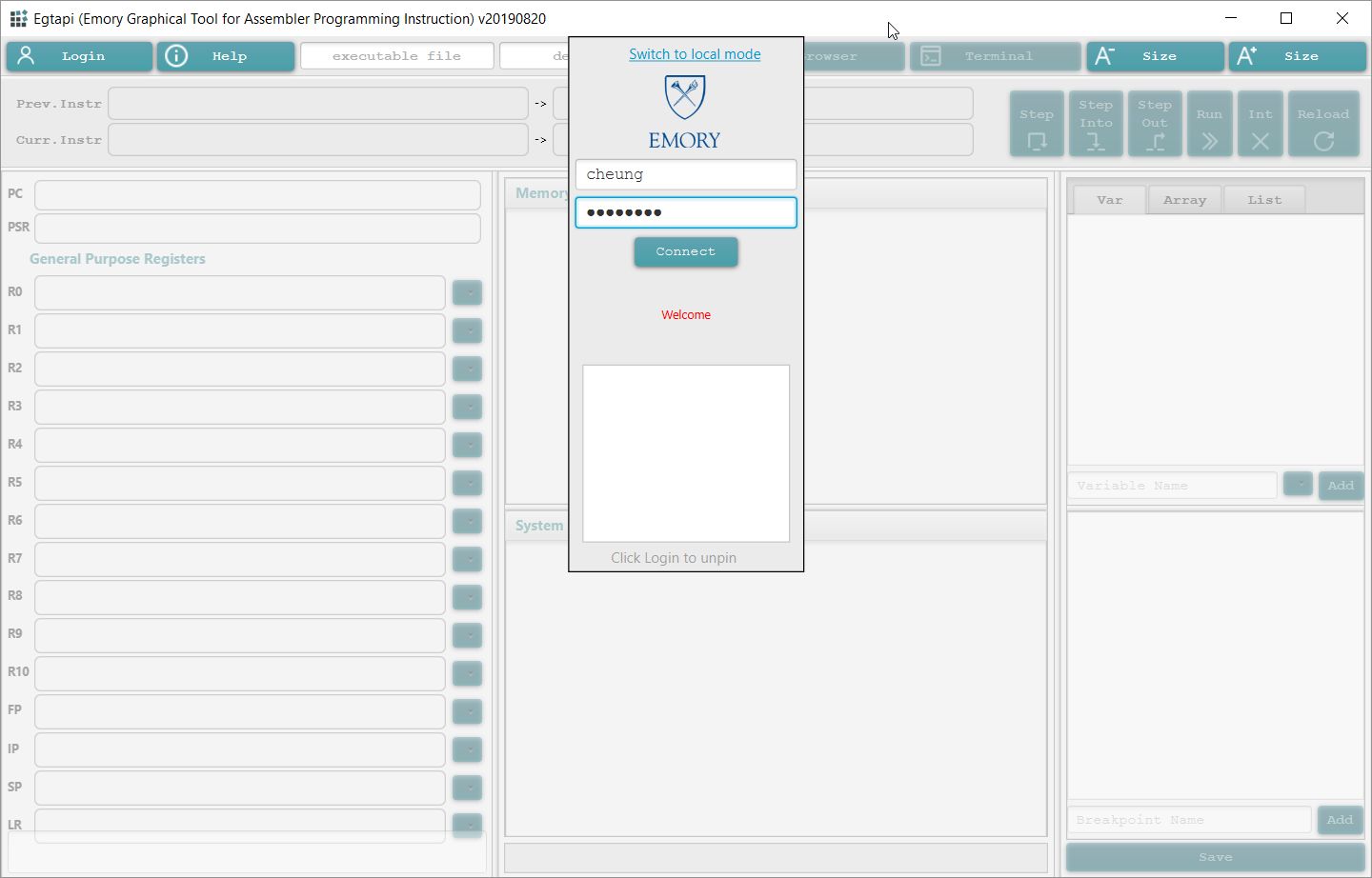Viewport: 1372px width, 878px height.
Task: Open the Help button
Action: tap(226, 56)
